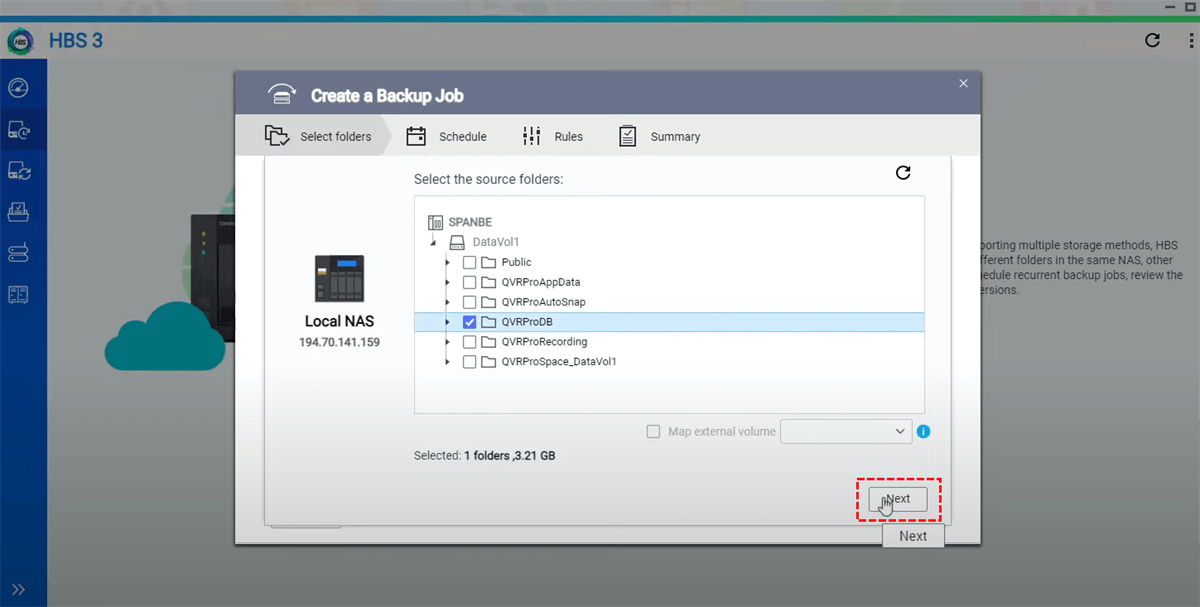
Task: Click the refresh icon in HBS 3 title bar
Action: [x=1152, y=41]
